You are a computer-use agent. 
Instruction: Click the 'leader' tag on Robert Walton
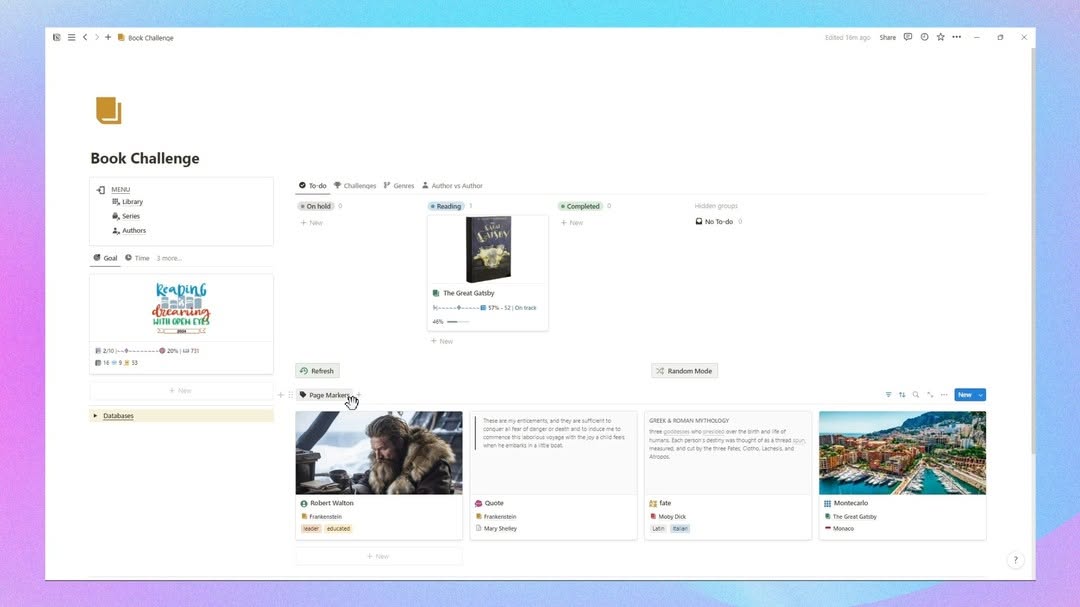(x=311, y=528)
